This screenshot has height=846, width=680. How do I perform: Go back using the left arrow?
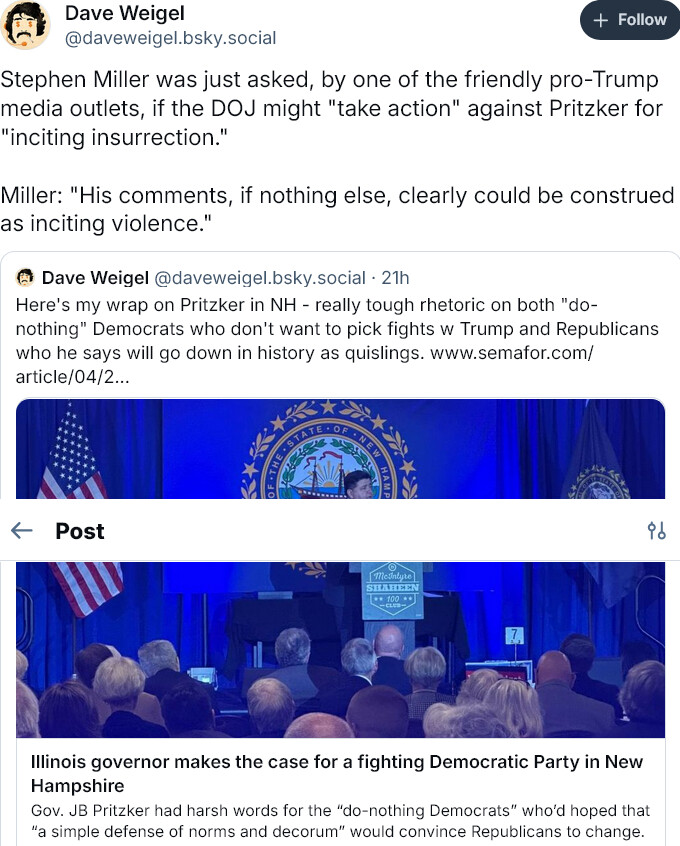[22, 531]
